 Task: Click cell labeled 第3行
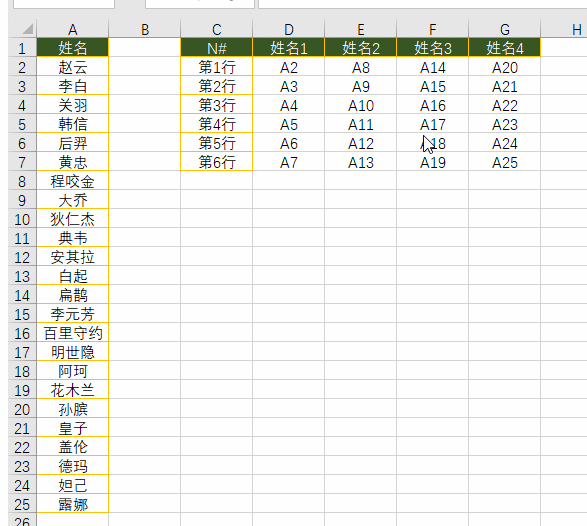coord(216,105)
